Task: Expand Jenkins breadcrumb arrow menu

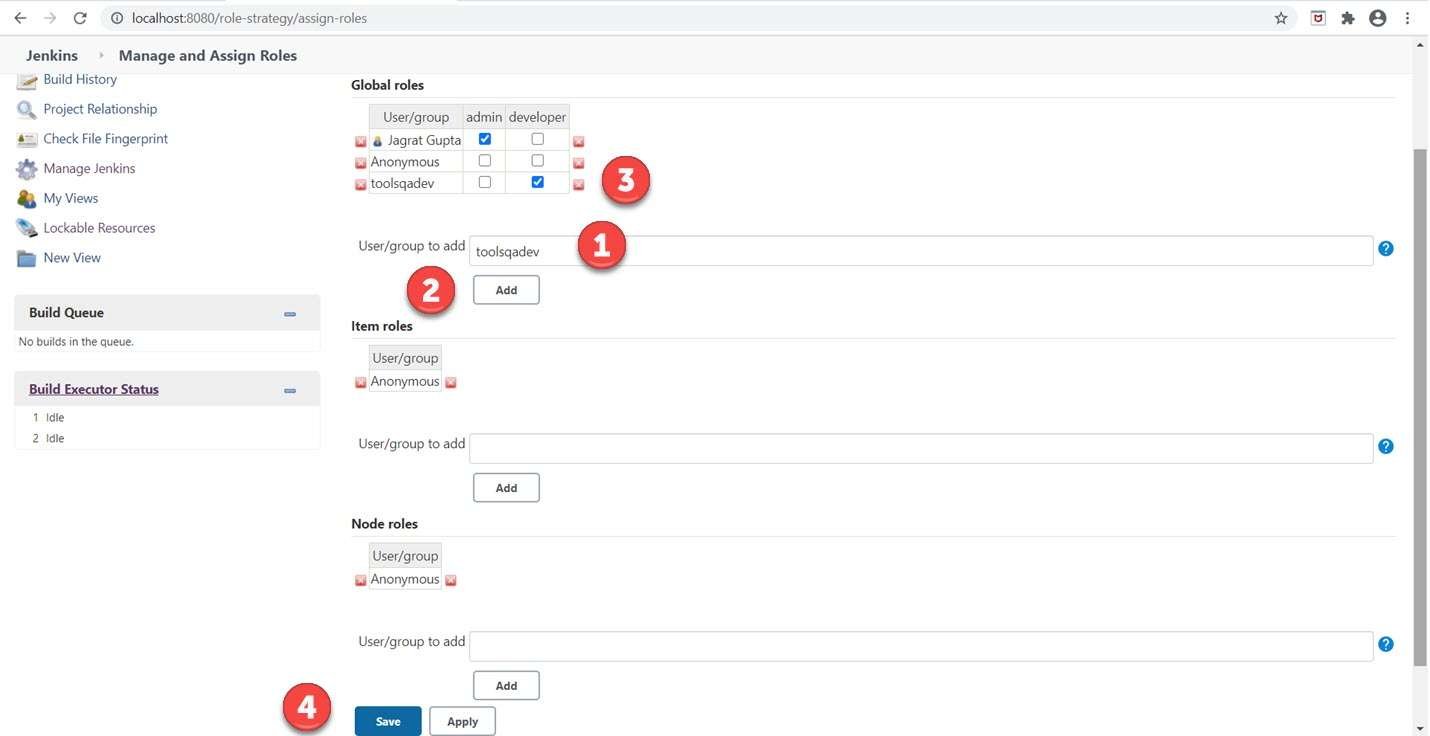Action: pos(101,56)
